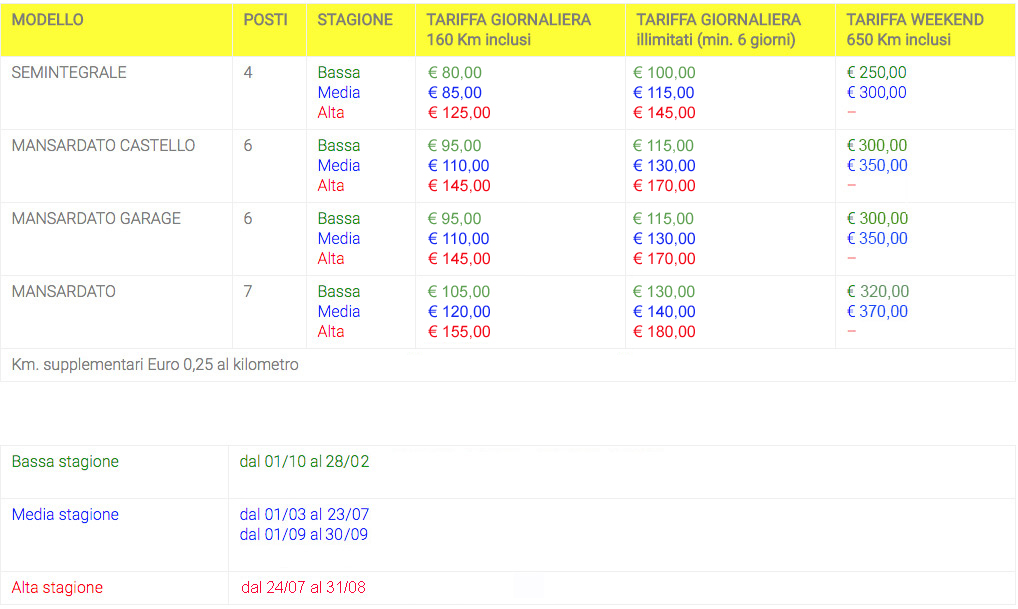Click SEMINTEGRALE € 300,00 weekend media rate

click(x=876, y=93)
